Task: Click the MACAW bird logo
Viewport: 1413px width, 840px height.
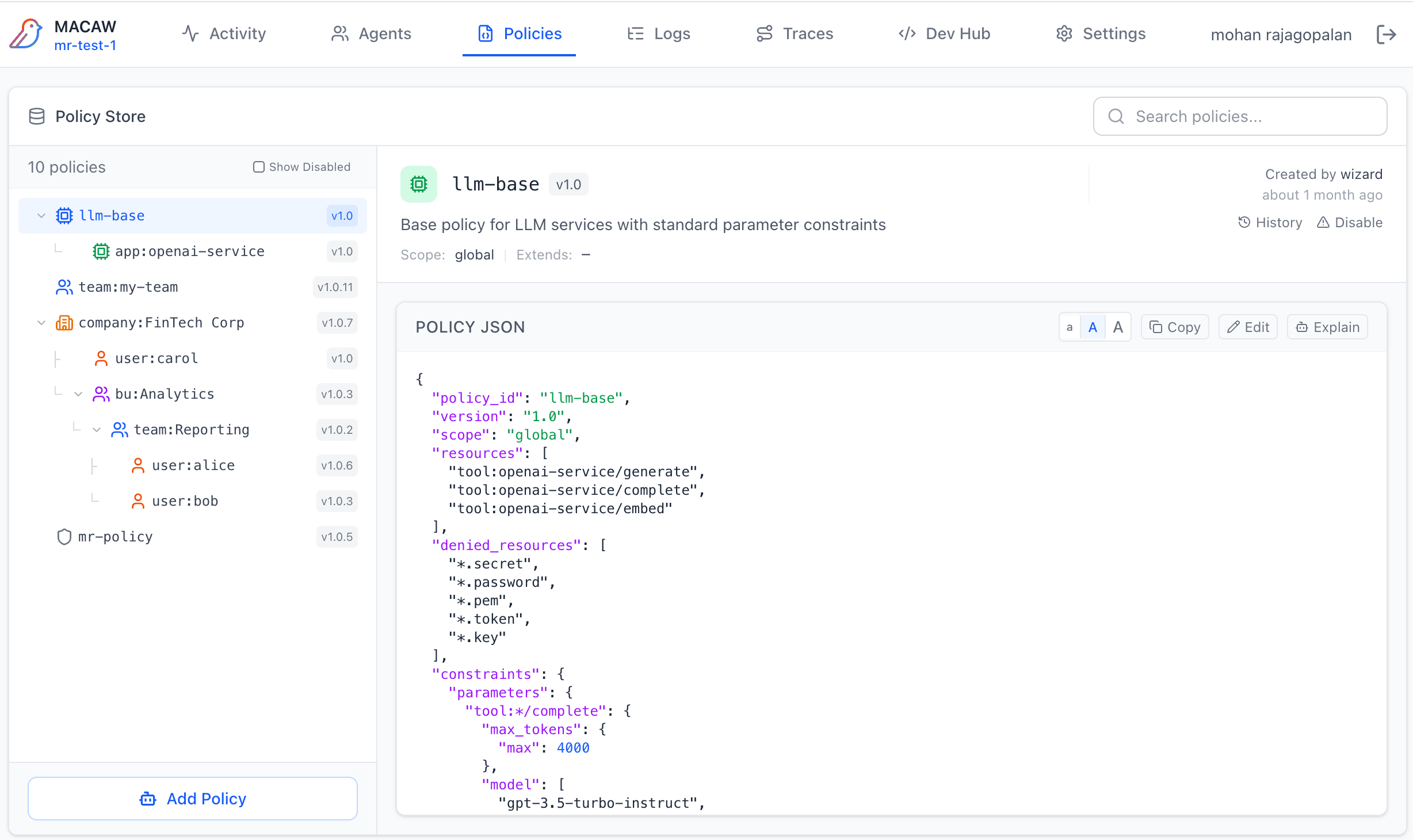Action: click(26, 34)
